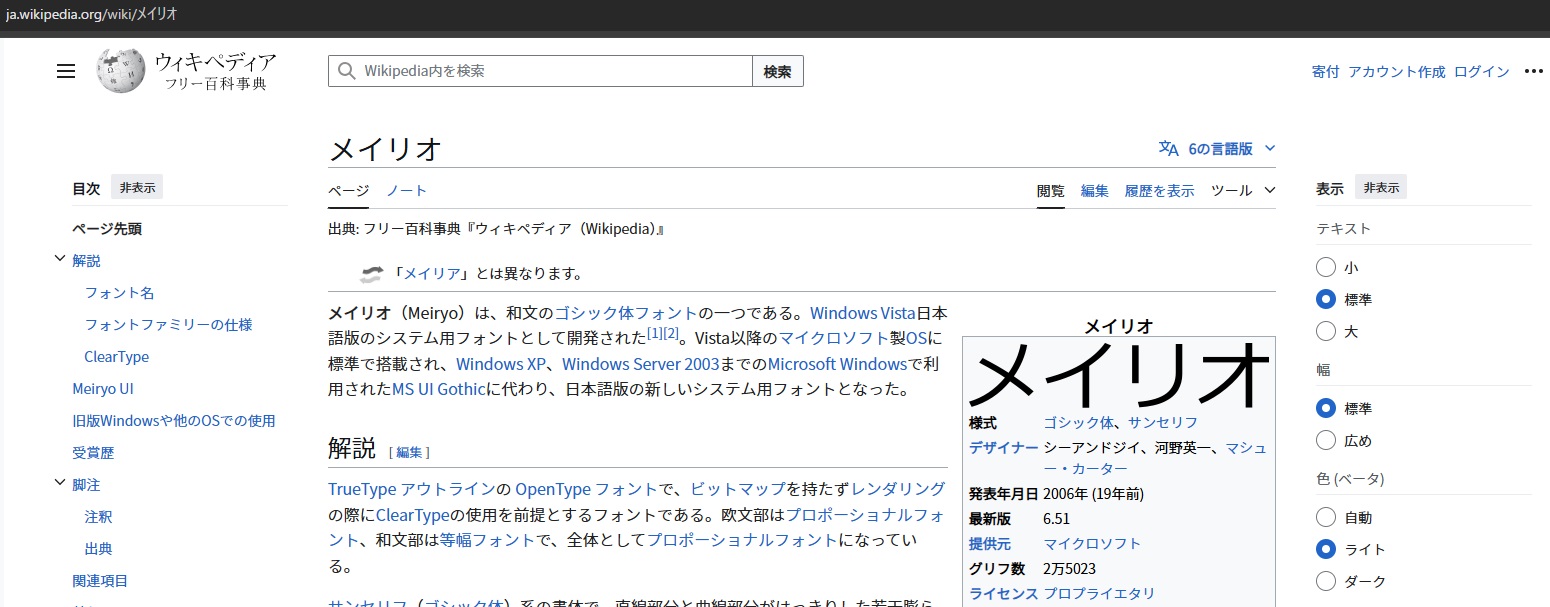Switch to the ノート tab

pyautogui.click(x=406, y=190)
